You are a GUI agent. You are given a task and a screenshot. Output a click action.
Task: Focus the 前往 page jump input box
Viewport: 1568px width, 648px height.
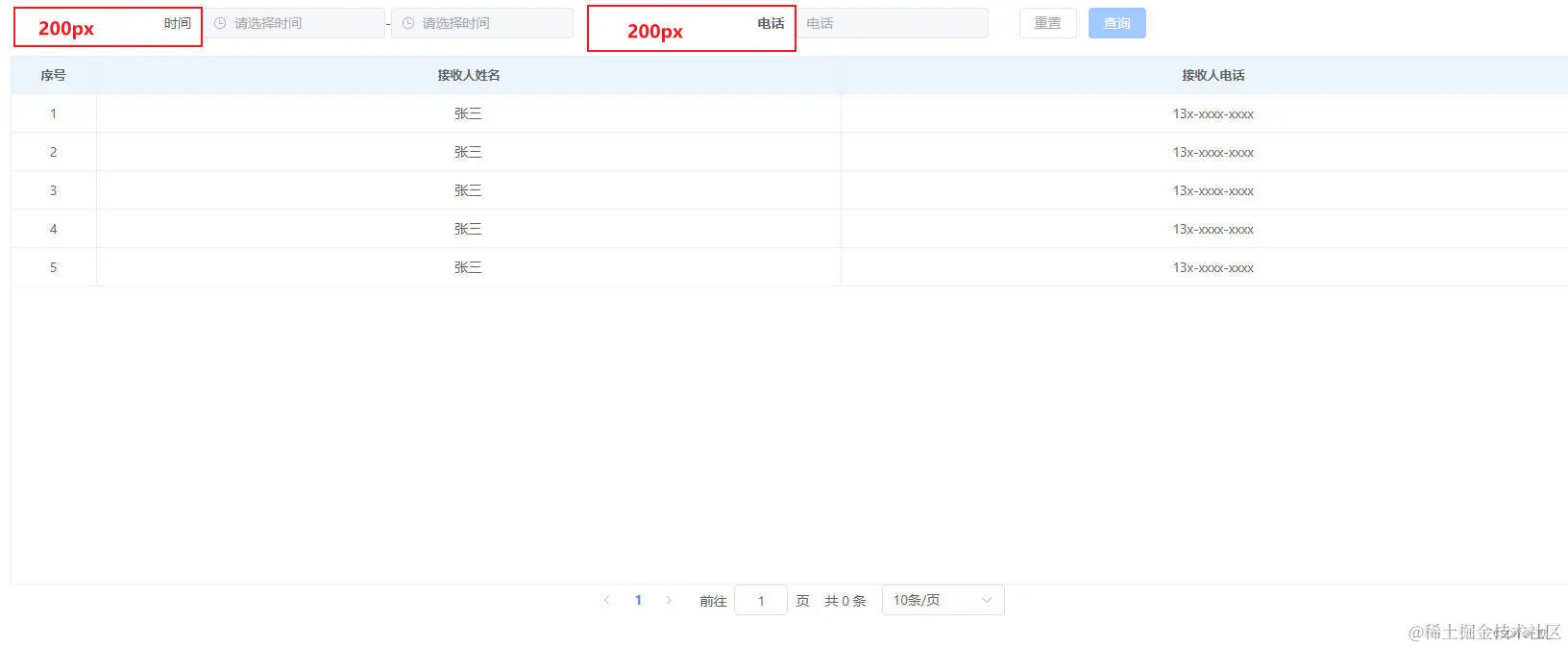tap(761, 600)
